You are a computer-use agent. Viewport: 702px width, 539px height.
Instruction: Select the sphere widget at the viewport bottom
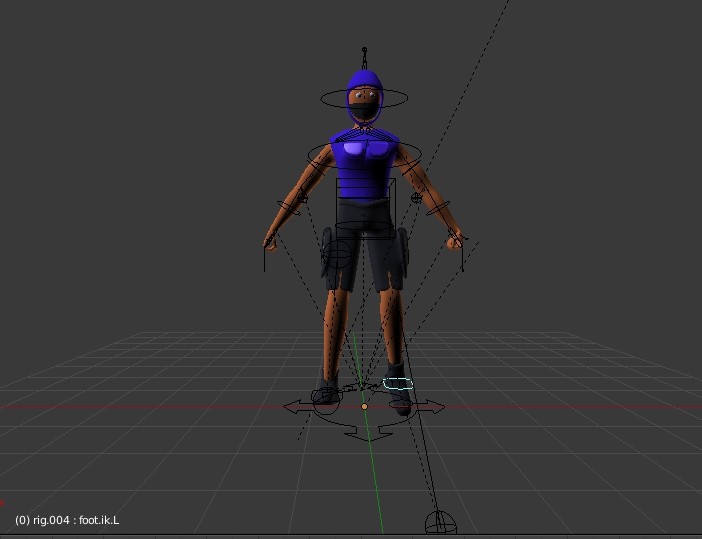440,522
